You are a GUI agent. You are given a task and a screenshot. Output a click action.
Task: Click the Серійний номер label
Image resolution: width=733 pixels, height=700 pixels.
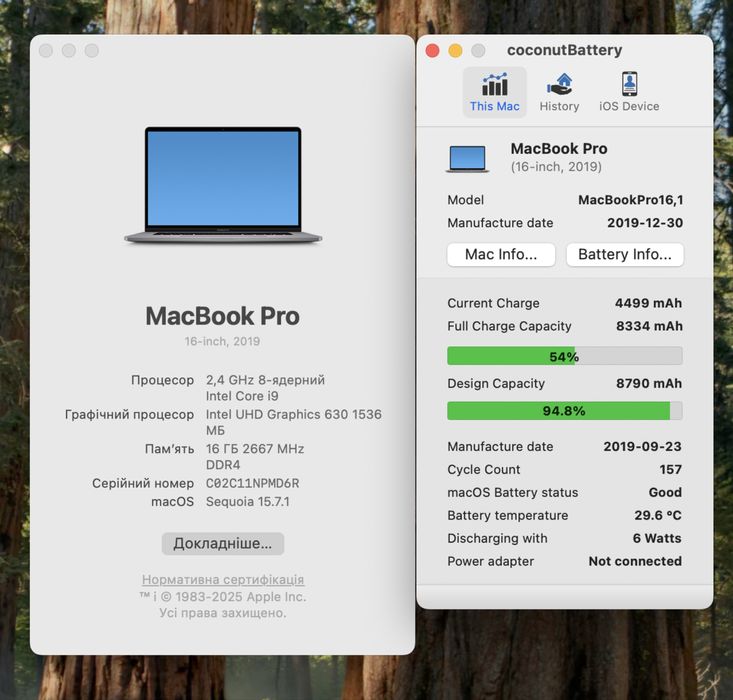(x=143, y=483)
